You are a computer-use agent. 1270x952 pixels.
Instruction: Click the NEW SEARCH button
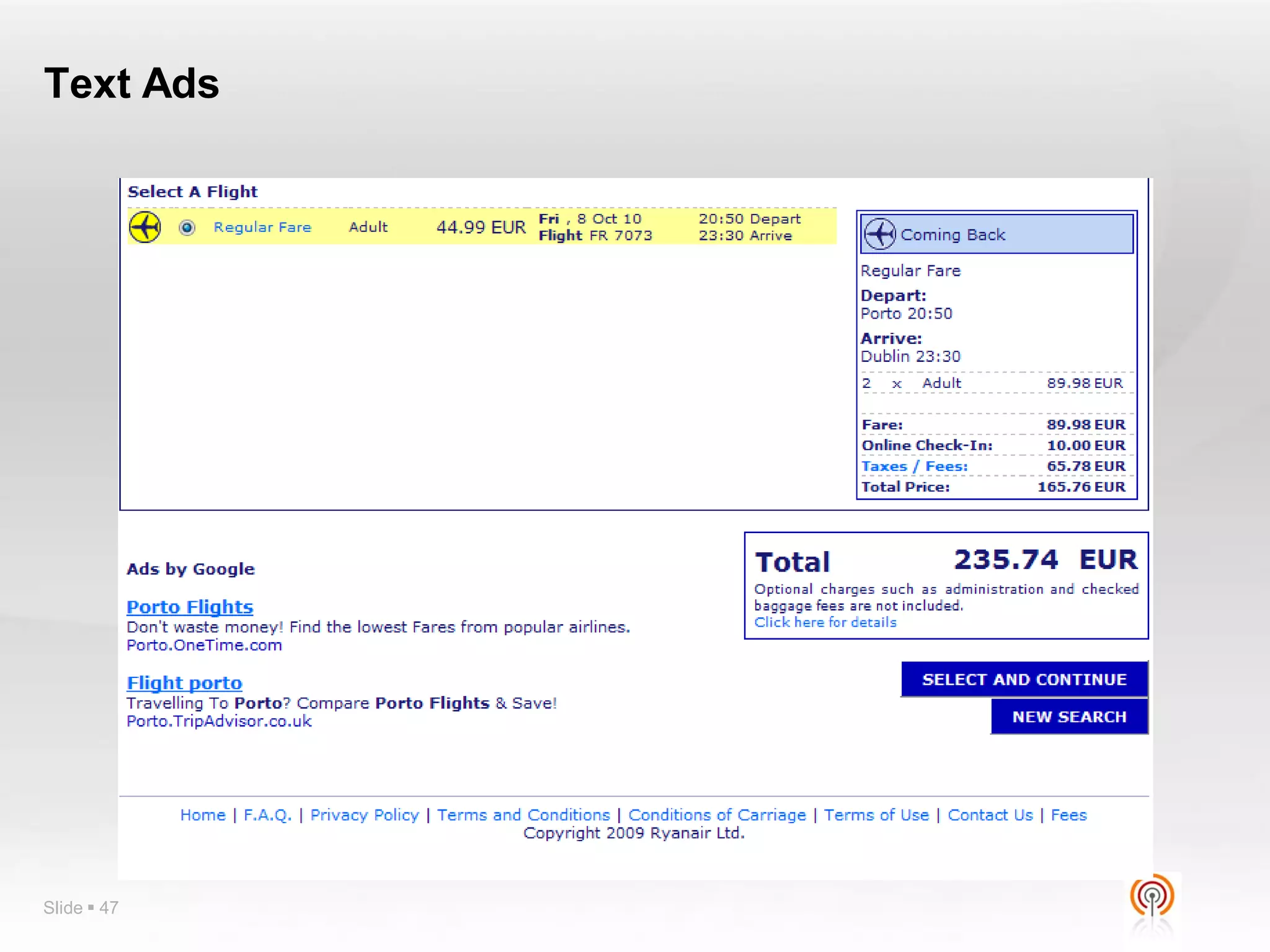tap(1069, 716)
